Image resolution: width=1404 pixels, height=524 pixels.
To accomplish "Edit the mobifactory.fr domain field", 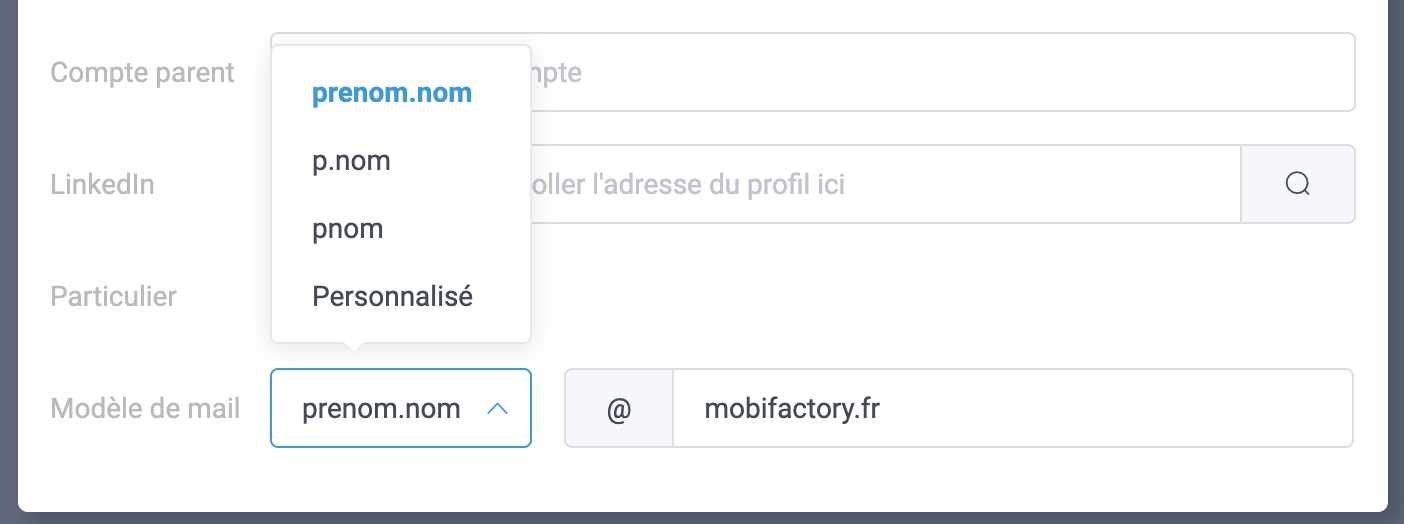I will click(x=1010, y=409).
